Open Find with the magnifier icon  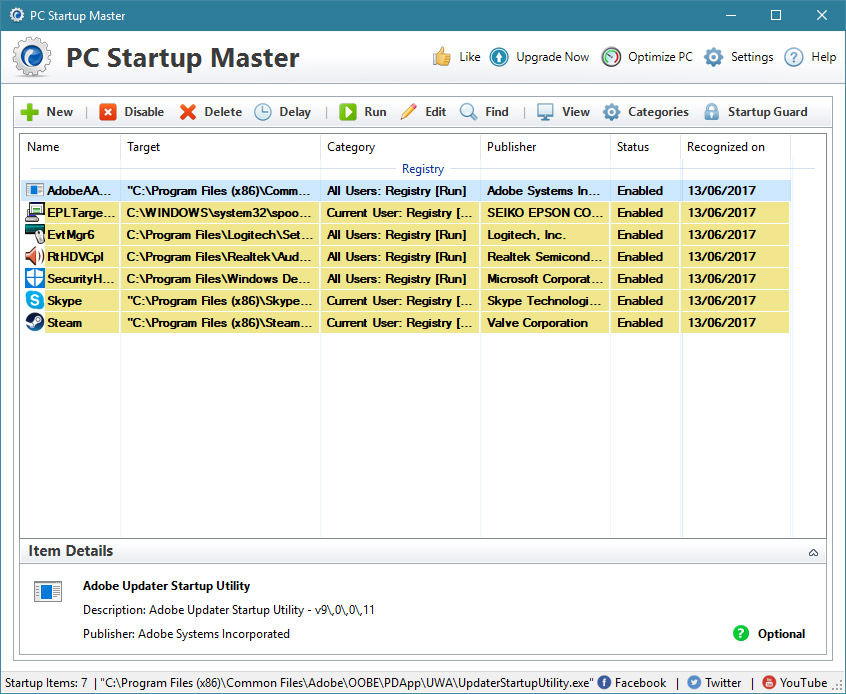tap(469, 112)
